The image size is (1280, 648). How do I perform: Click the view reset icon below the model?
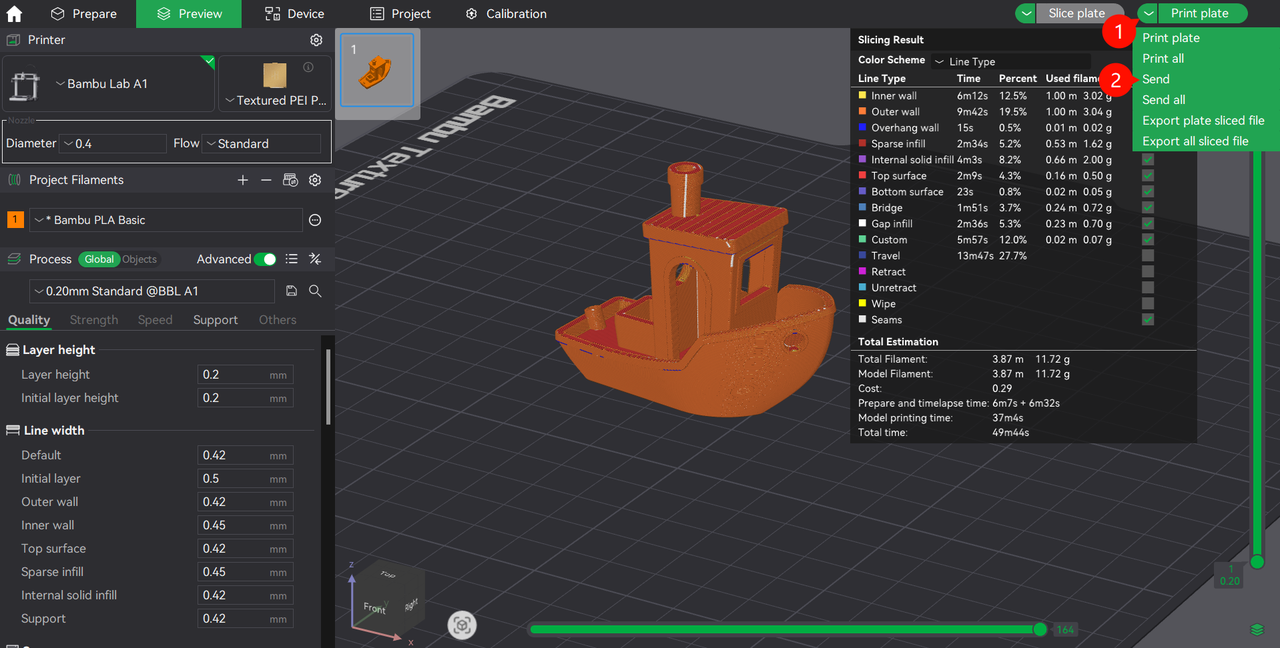[x=462, y=625]
